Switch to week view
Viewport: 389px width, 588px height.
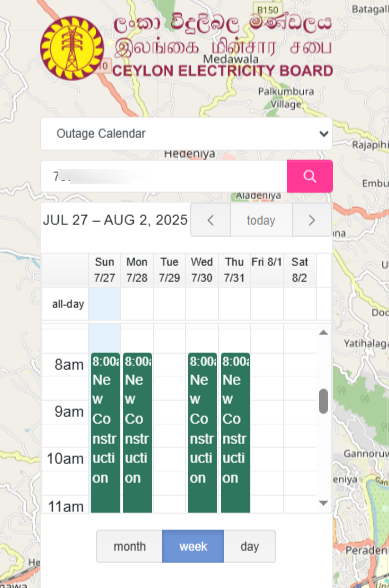point(193,546)
